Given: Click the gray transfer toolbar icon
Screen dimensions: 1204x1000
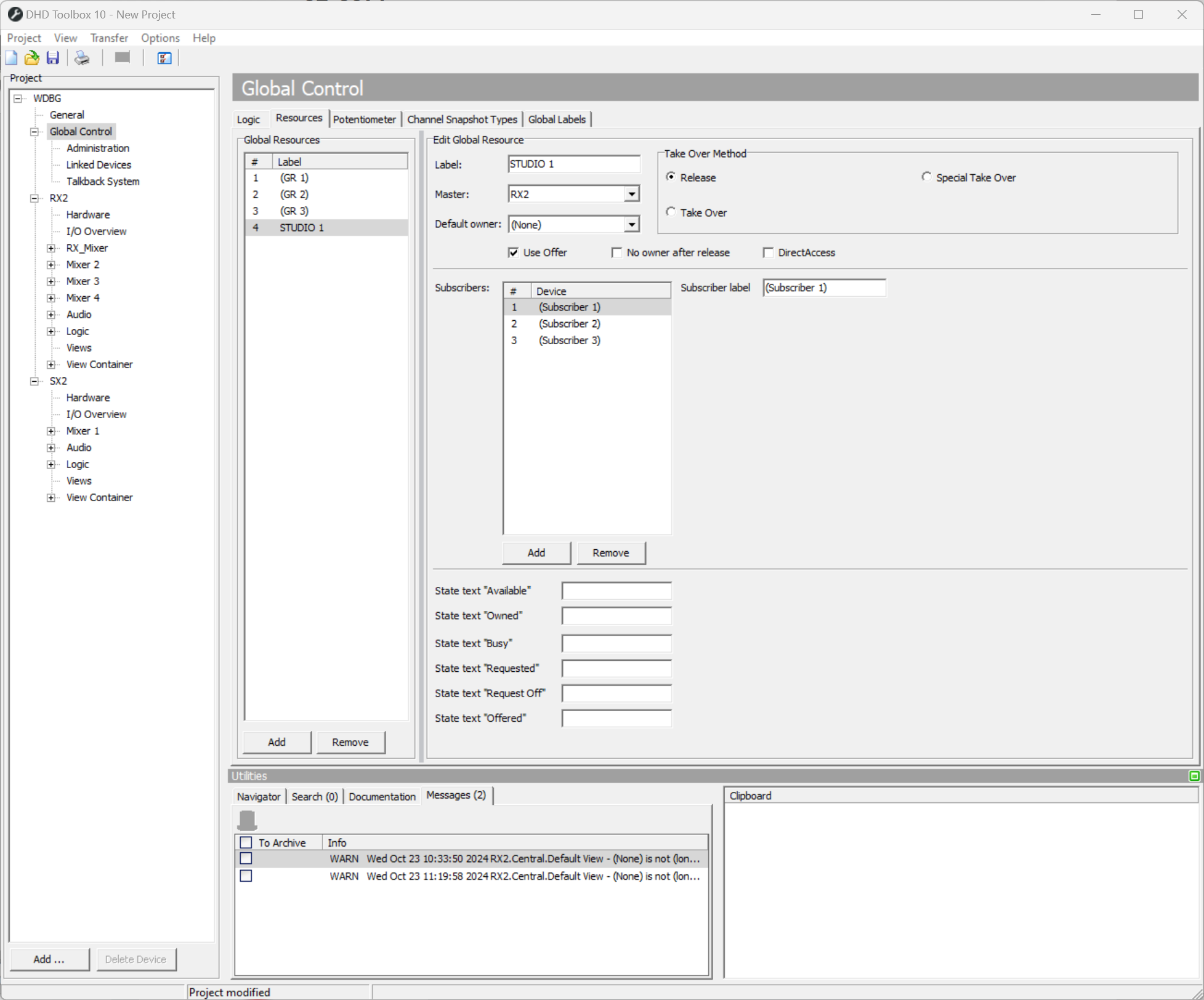Looking at the screenshot, I should pyautogui.click(x=121, y=57).
